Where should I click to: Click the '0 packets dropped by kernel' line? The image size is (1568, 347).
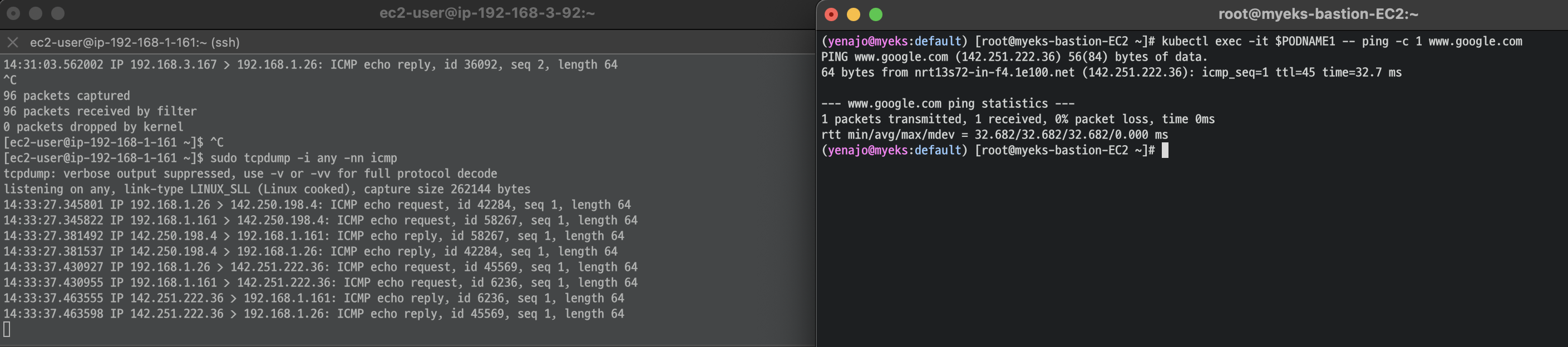93,127
